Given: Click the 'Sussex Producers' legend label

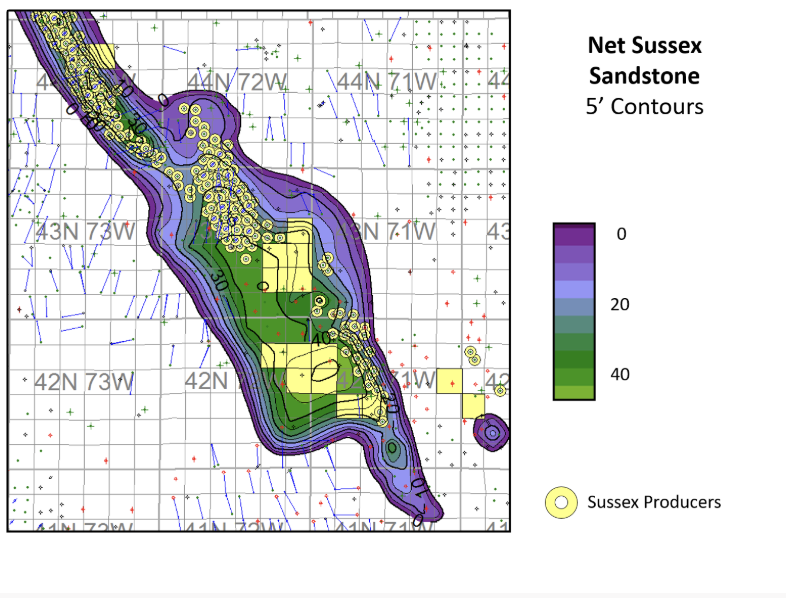Looking at the screenshot, I should coord(654,502).
